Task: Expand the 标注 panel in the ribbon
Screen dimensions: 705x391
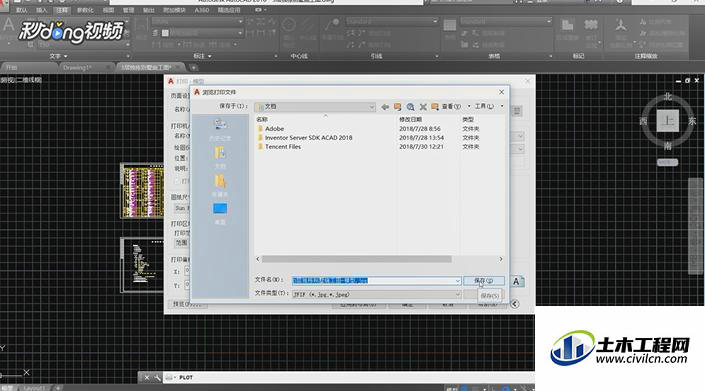Action: point(202,56)
